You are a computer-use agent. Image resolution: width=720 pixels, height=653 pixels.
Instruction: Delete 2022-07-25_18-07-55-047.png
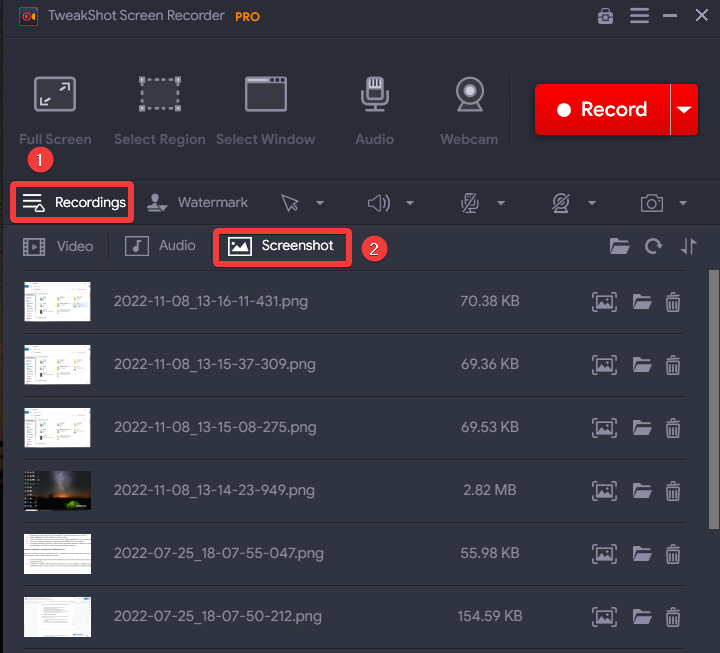pos(673,554)
